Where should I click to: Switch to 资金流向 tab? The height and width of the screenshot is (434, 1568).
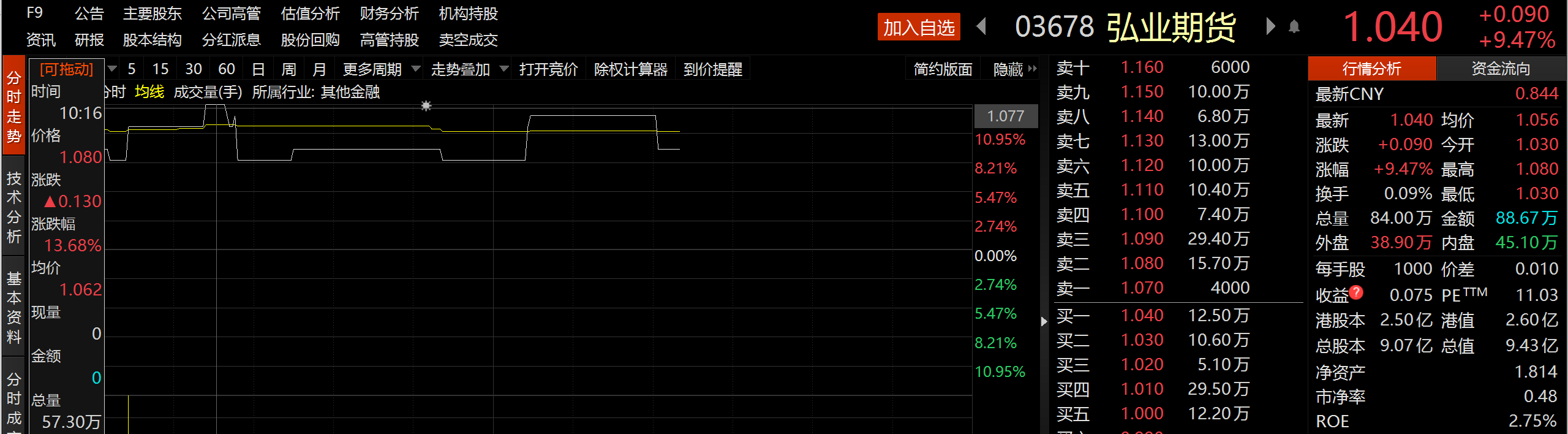pyautogui.click(x=1501, y=69)
